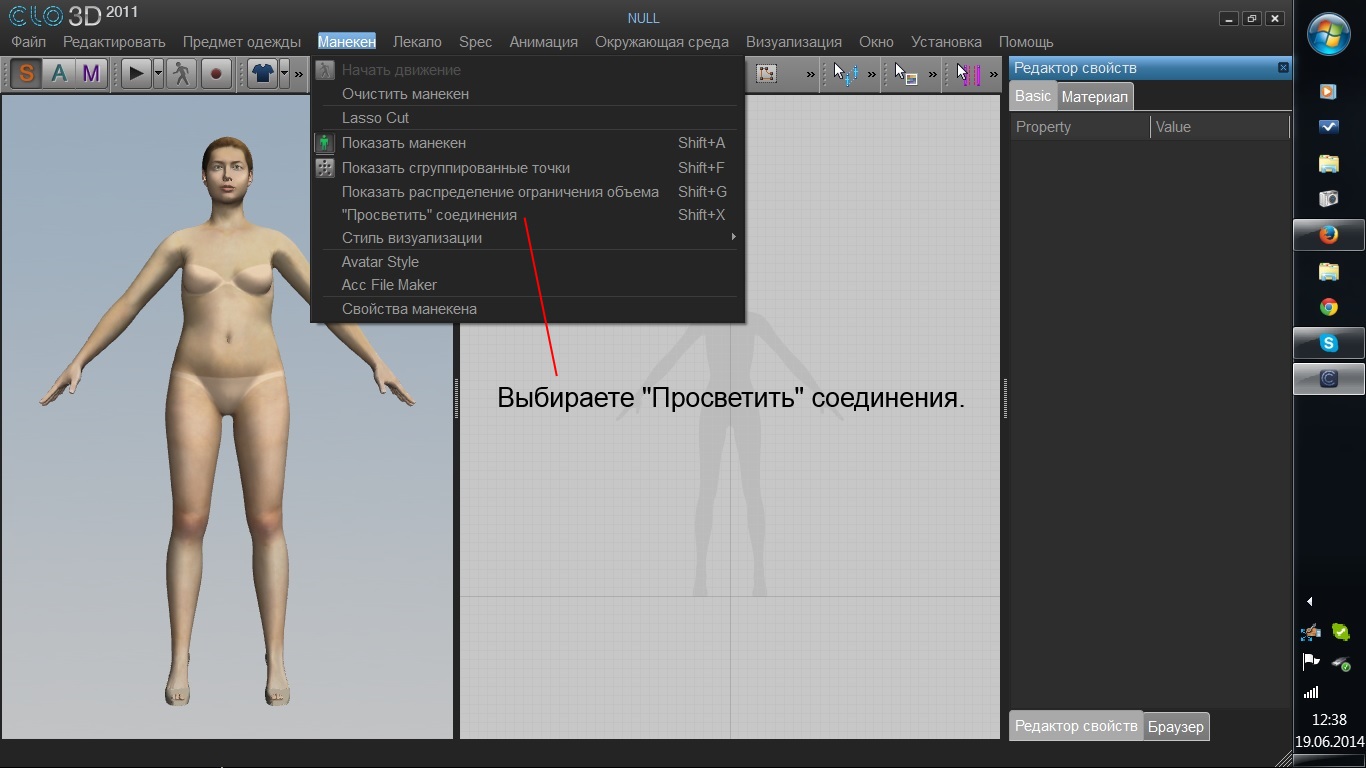Show hidden tray icons arrow
This screenshot has width=1366, height=768.
click(1310, 601)
